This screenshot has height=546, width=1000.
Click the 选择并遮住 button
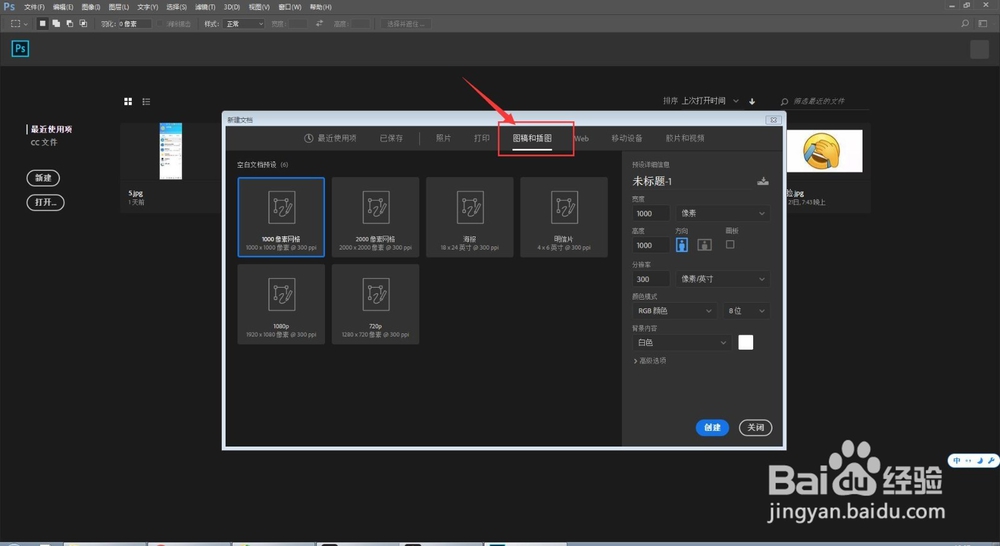406,24
